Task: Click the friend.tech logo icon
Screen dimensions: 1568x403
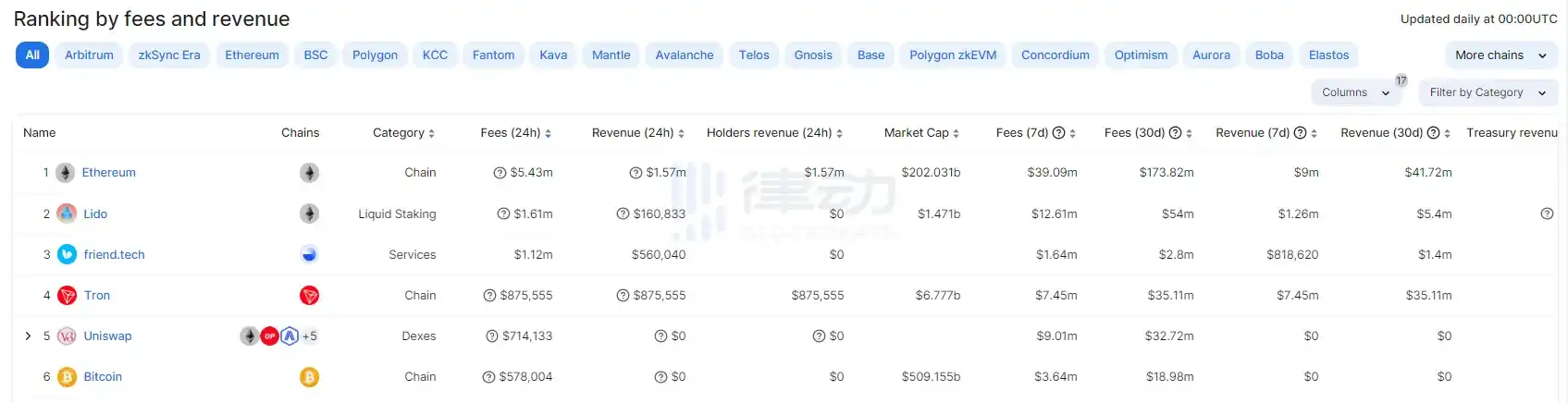Action: tap(67, 254)
